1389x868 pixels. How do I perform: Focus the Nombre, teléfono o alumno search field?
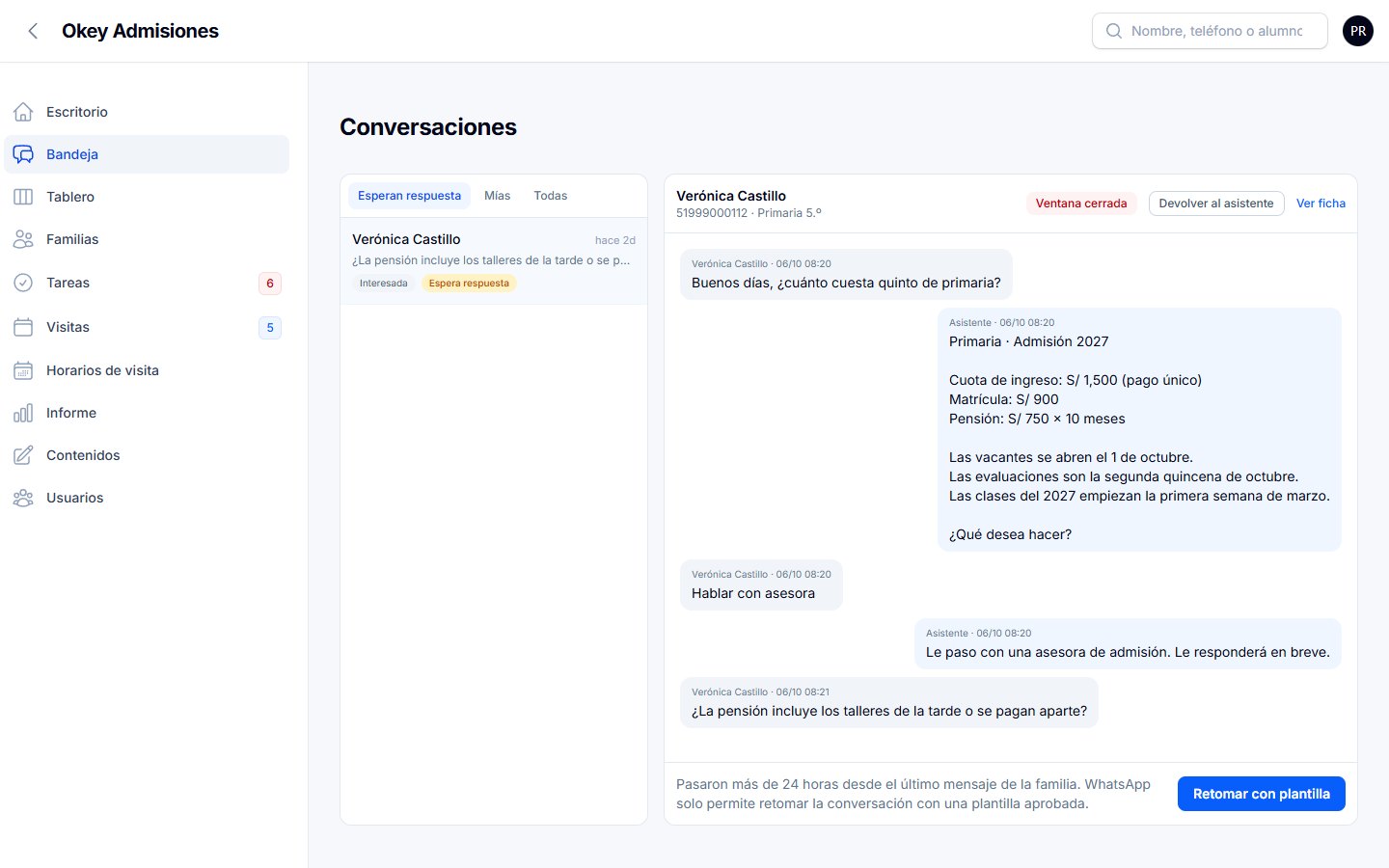coord(1210,31)
